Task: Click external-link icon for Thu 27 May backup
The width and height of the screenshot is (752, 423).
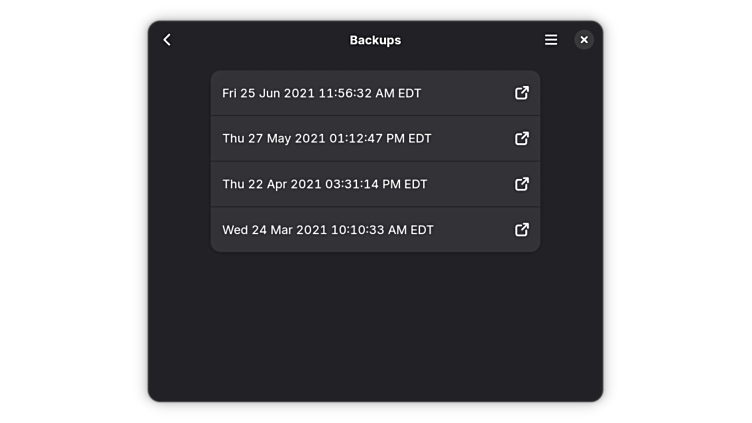Action: [x=521, y=138]
